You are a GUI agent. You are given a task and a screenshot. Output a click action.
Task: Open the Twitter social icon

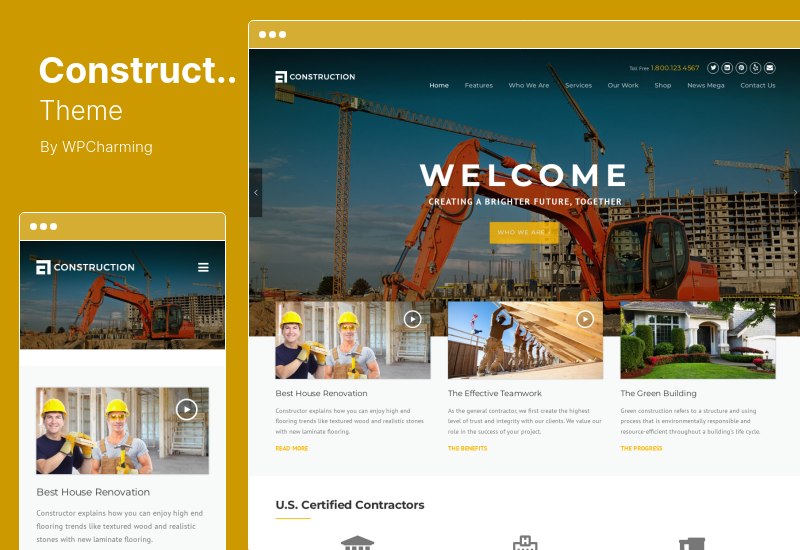[713, 68]
